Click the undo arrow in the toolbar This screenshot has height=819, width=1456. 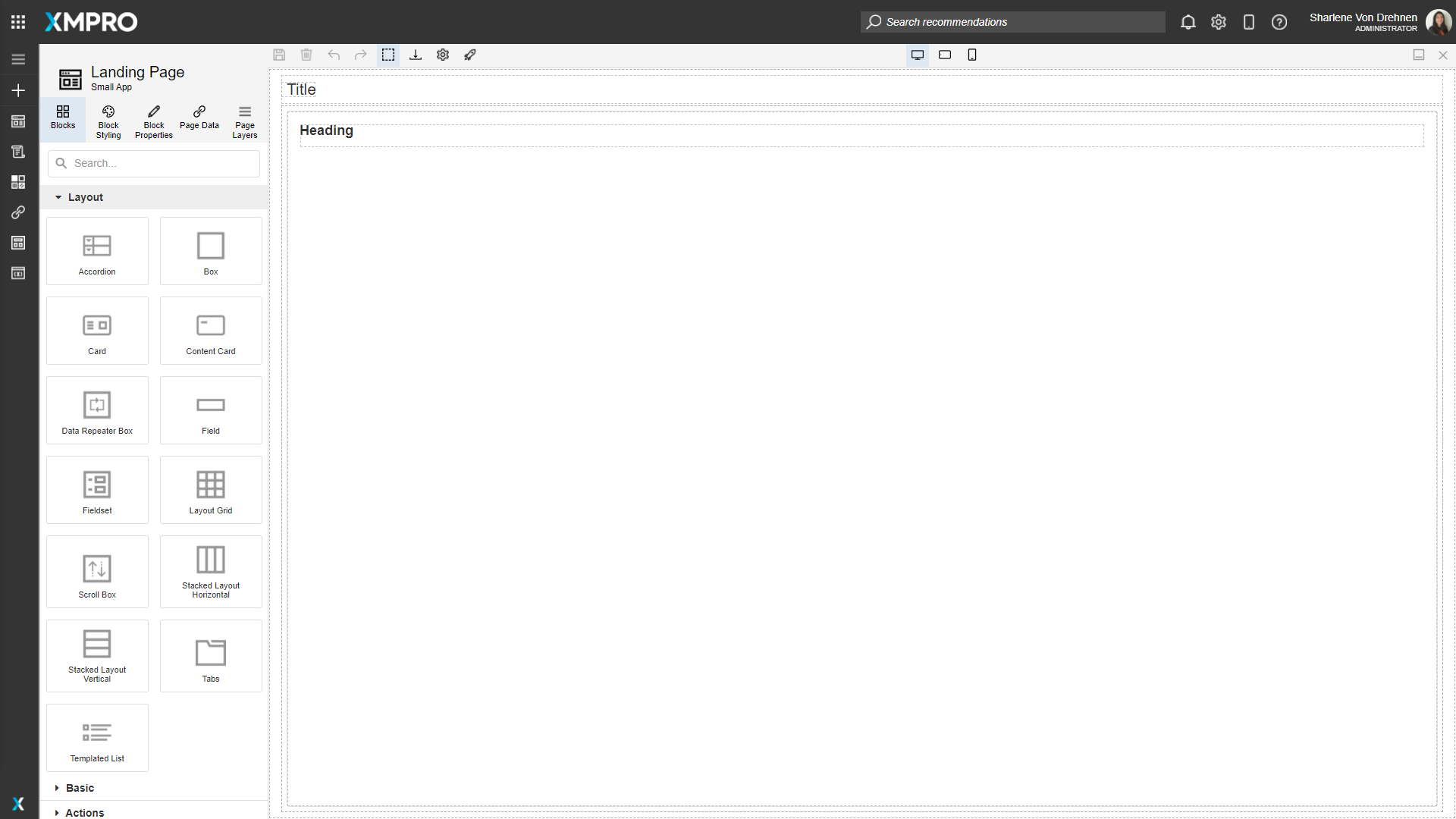click(x=334, y=55)
